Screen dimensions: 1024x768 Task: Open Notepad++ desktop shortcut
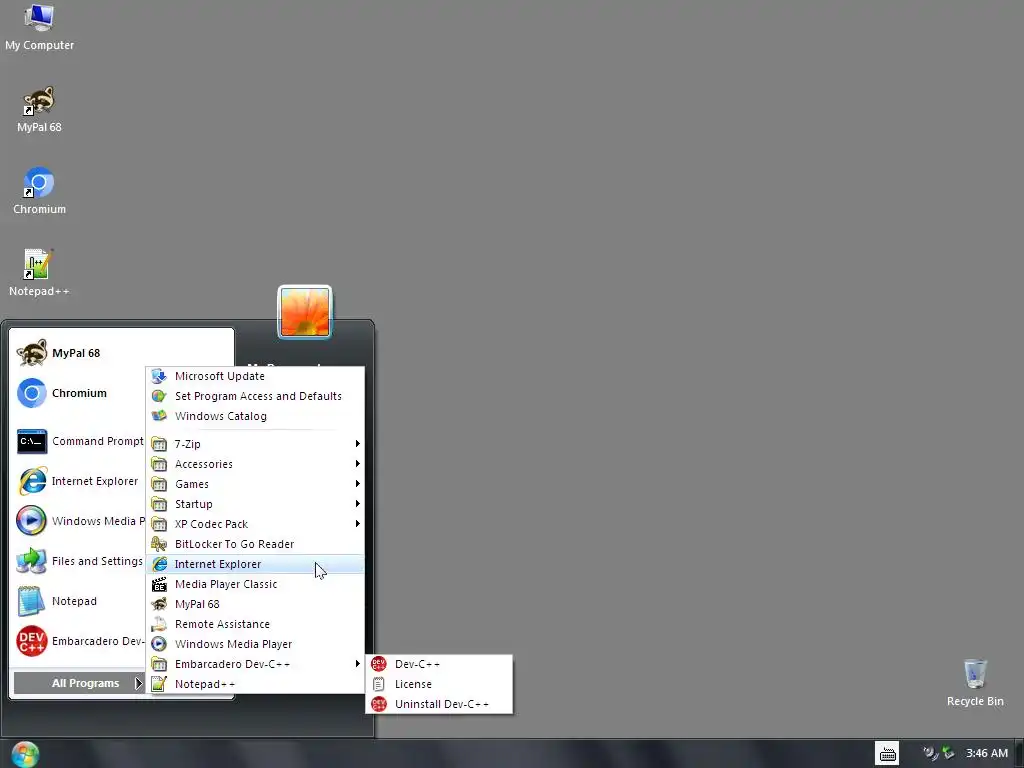tap(39, 273)
